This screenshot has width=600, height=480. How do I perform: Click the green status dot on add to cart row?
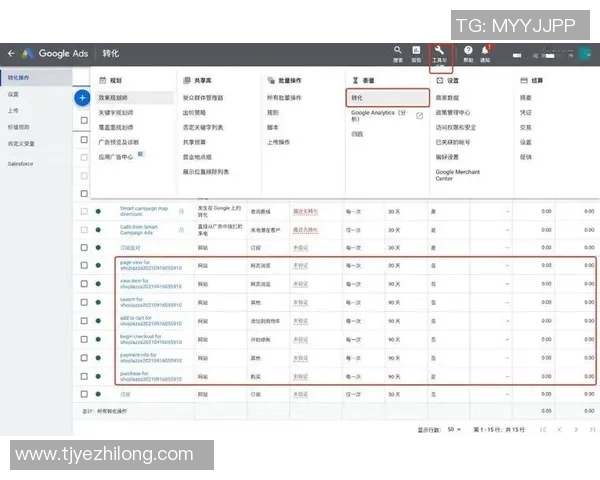pos(98,321)
